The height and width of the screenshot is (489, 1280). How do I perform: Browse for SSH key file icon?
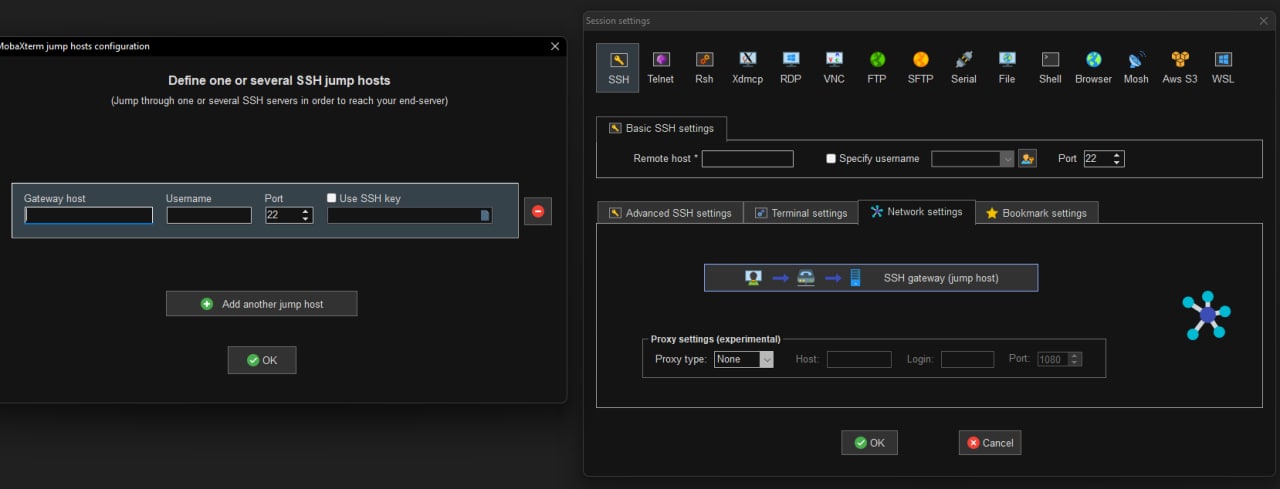click(x=485, y=215)
